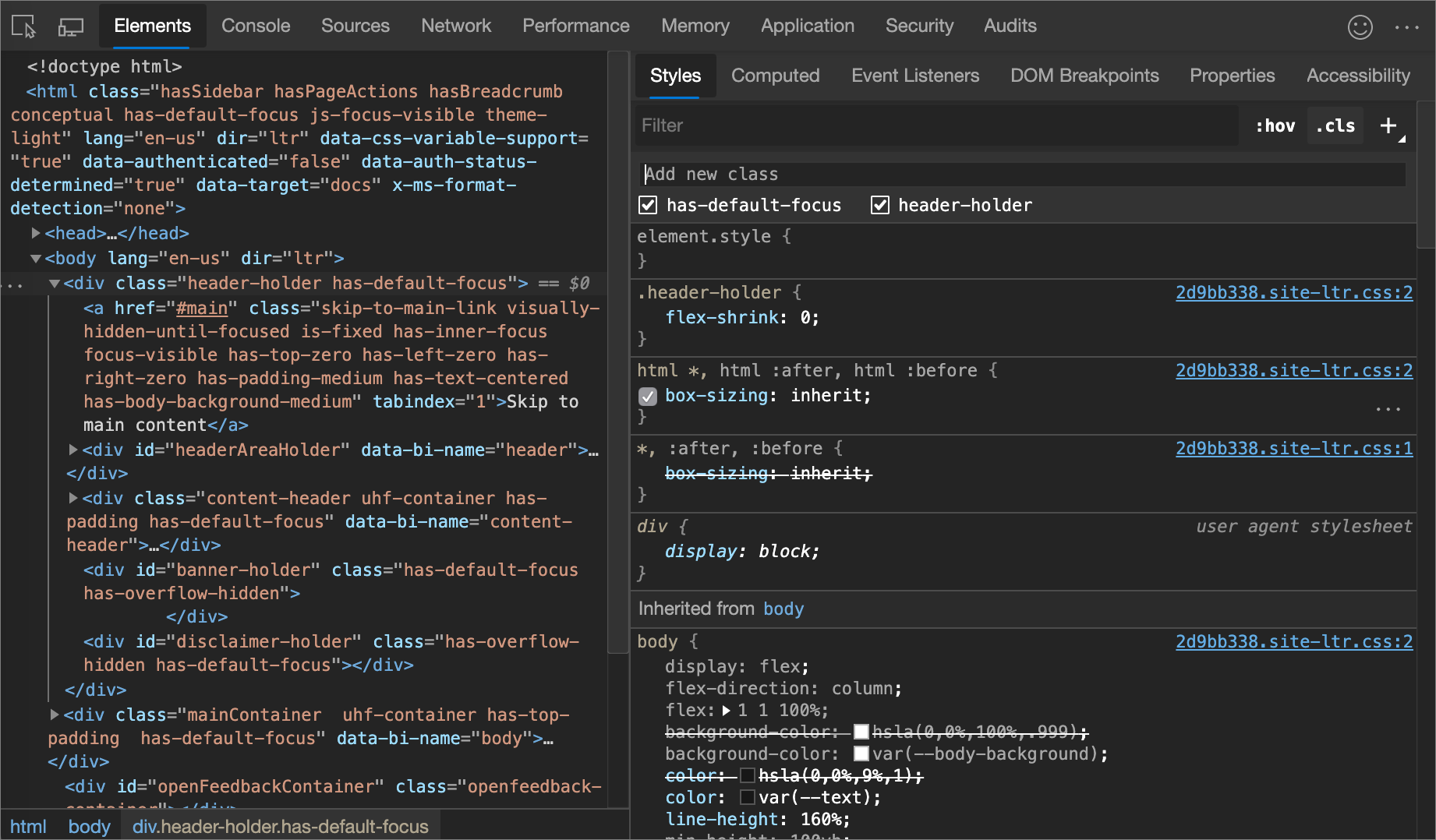Toggle the :hov element state panel
The height and width of the screenshot is (840, 1436).
pos(1275,125)
